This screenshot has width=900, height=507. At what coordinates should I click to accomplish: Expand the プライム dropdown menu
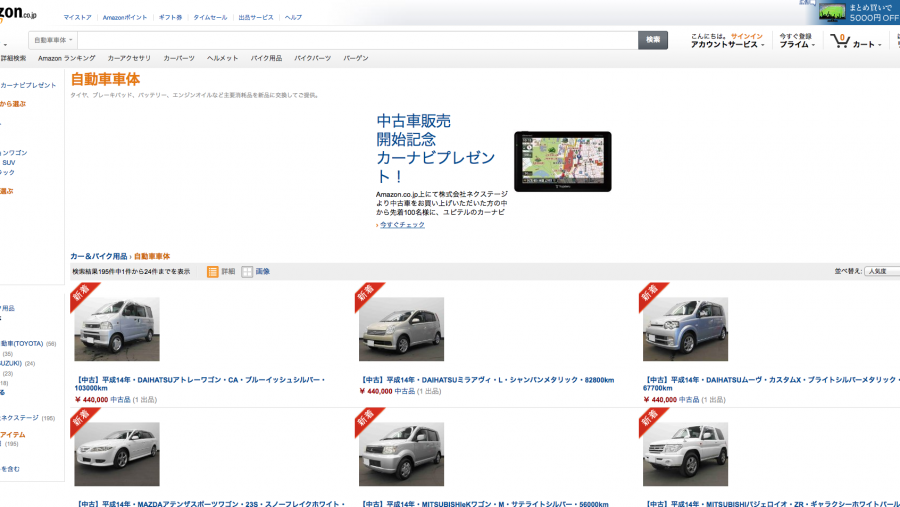click(797, 45)
